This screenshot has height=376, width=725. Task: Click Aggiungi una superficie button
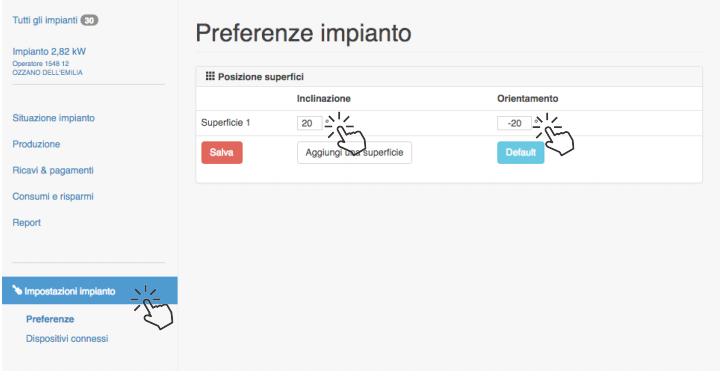pos(354,153)
